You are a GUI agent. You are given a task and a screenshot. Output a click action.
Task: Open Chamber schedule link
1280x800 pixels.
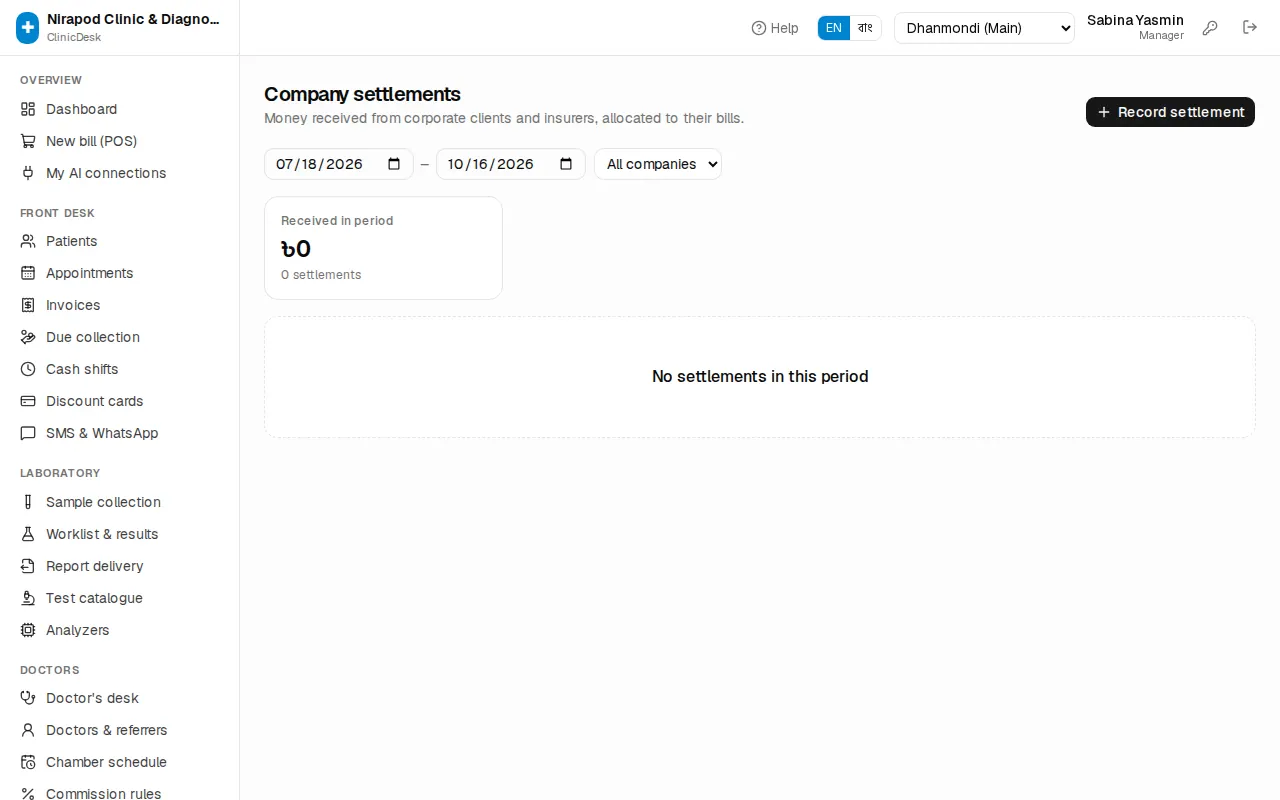click(x=120, y=762)
